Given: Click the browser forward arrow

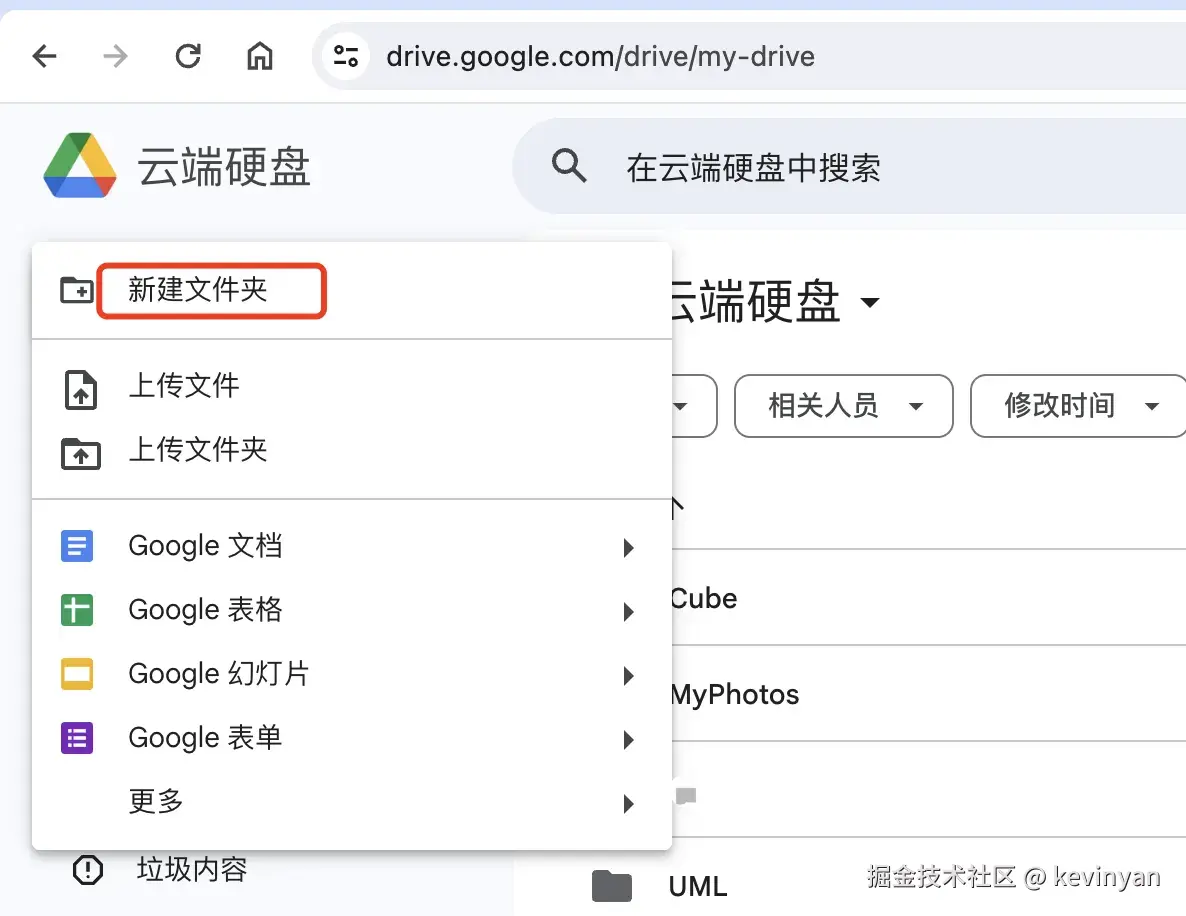Looking at the screenshot, I should tap(116, 56).
